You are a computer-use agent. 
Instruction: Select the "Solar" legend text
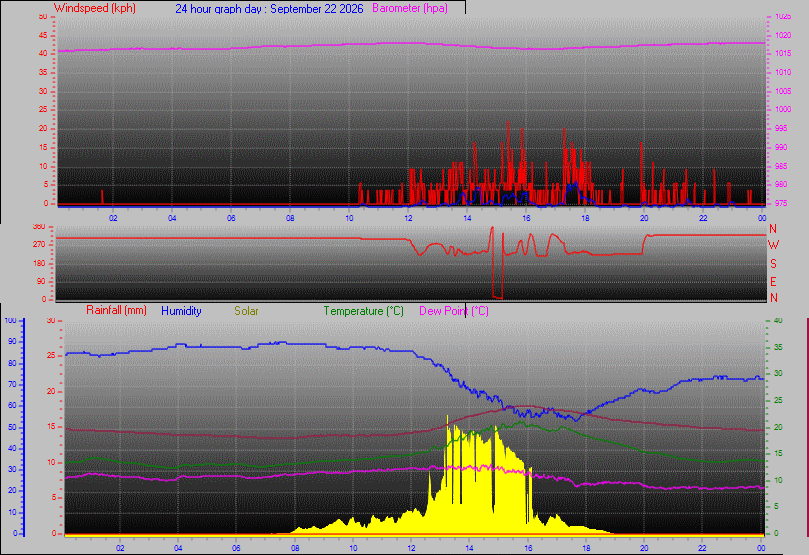(x=246, y=311)
